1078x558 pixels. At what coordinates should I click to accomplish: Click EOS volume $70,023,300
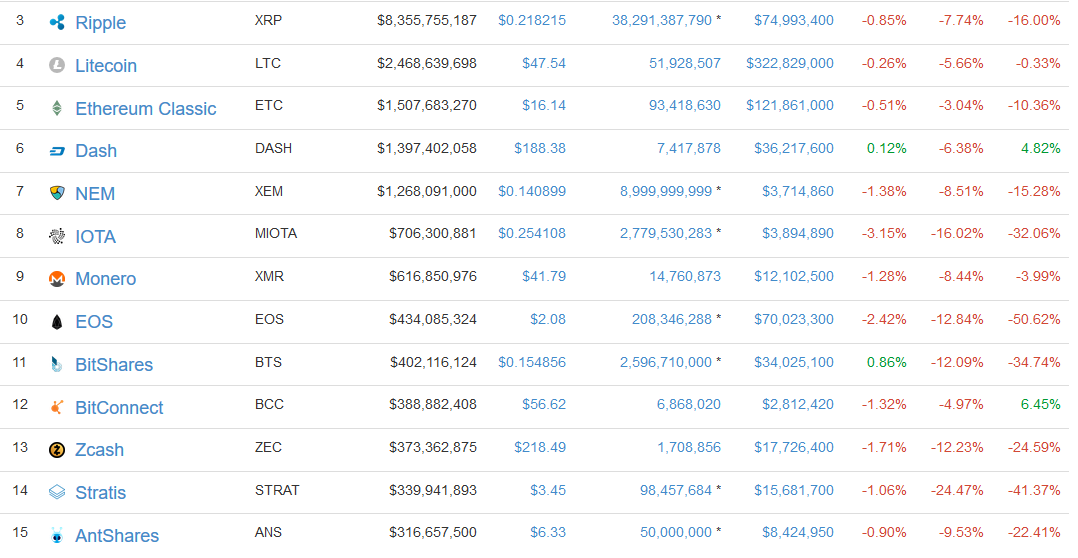click(x=794, y=320)
